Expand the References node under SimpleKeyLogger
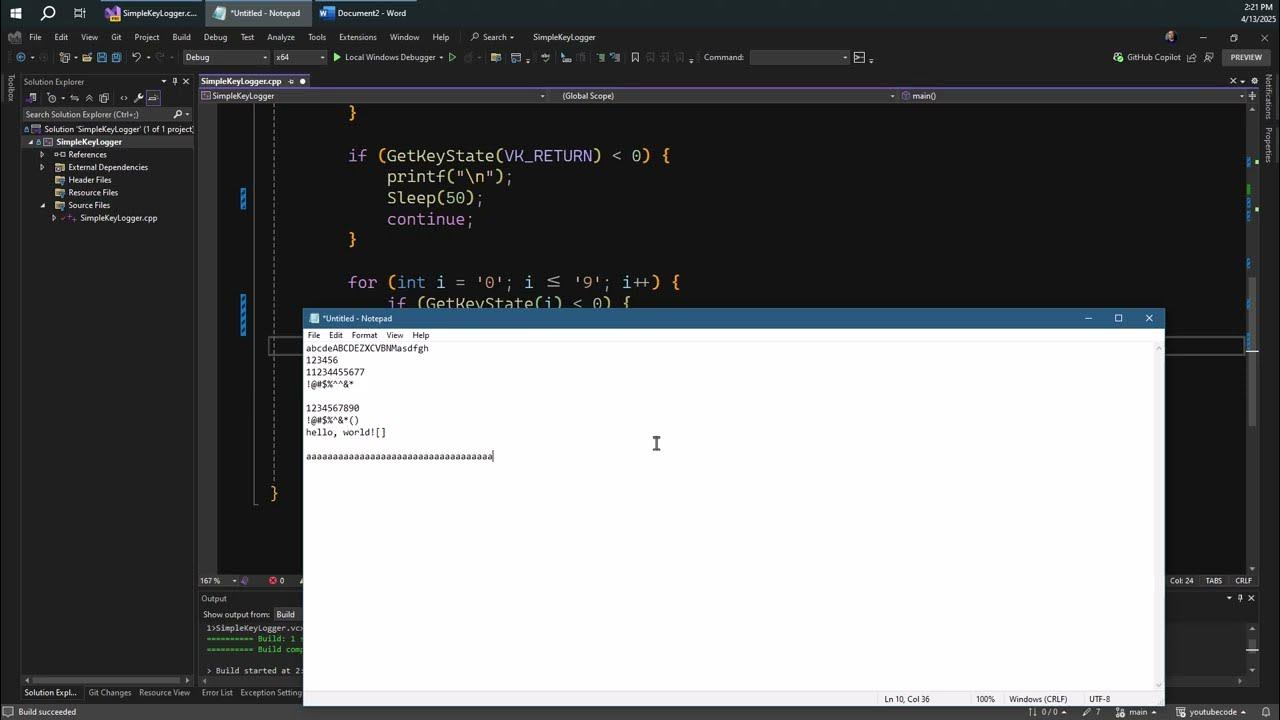The image size is (1280, 720). 40,154
